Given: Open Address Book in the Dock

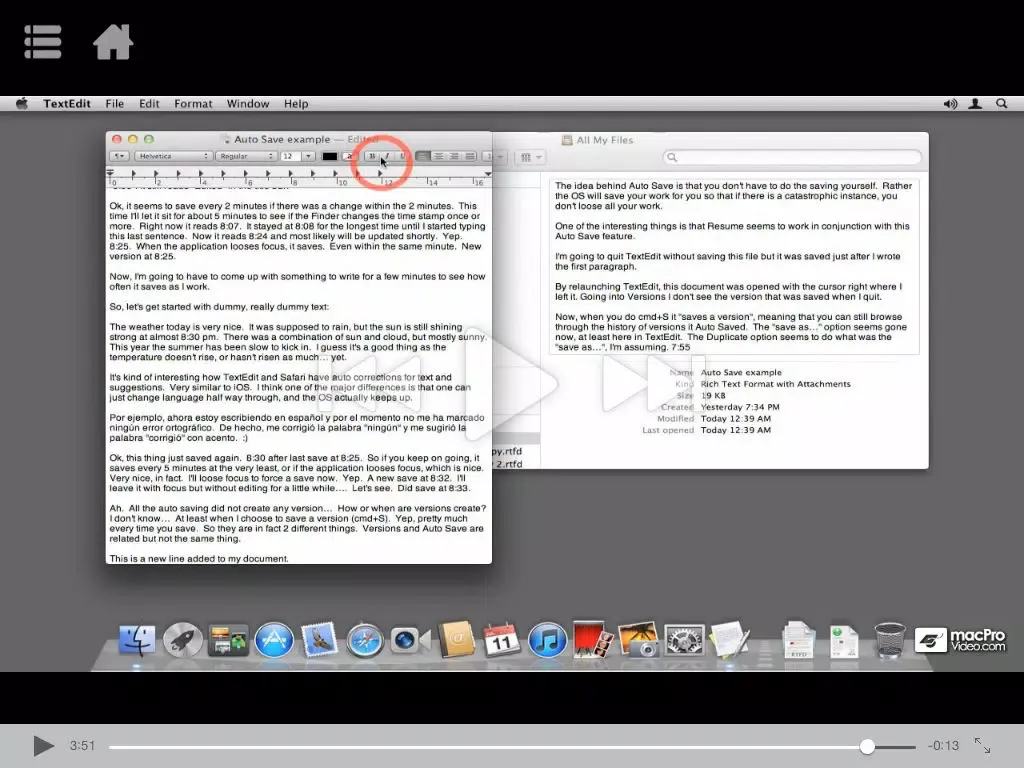Looking at the screenshot, I should 456,640.
